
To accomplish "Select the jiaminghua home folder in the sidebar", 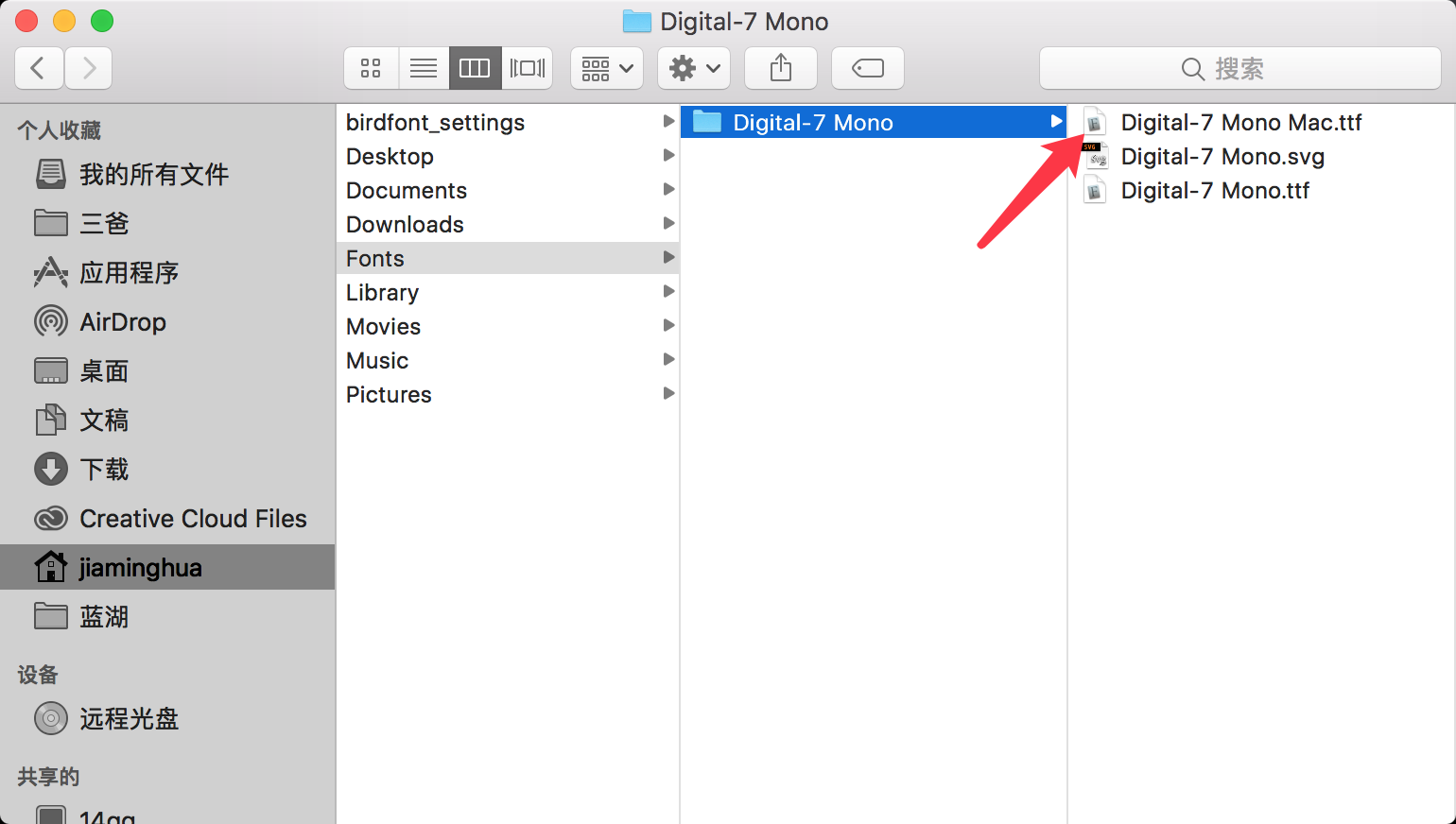I will point(167,567).
